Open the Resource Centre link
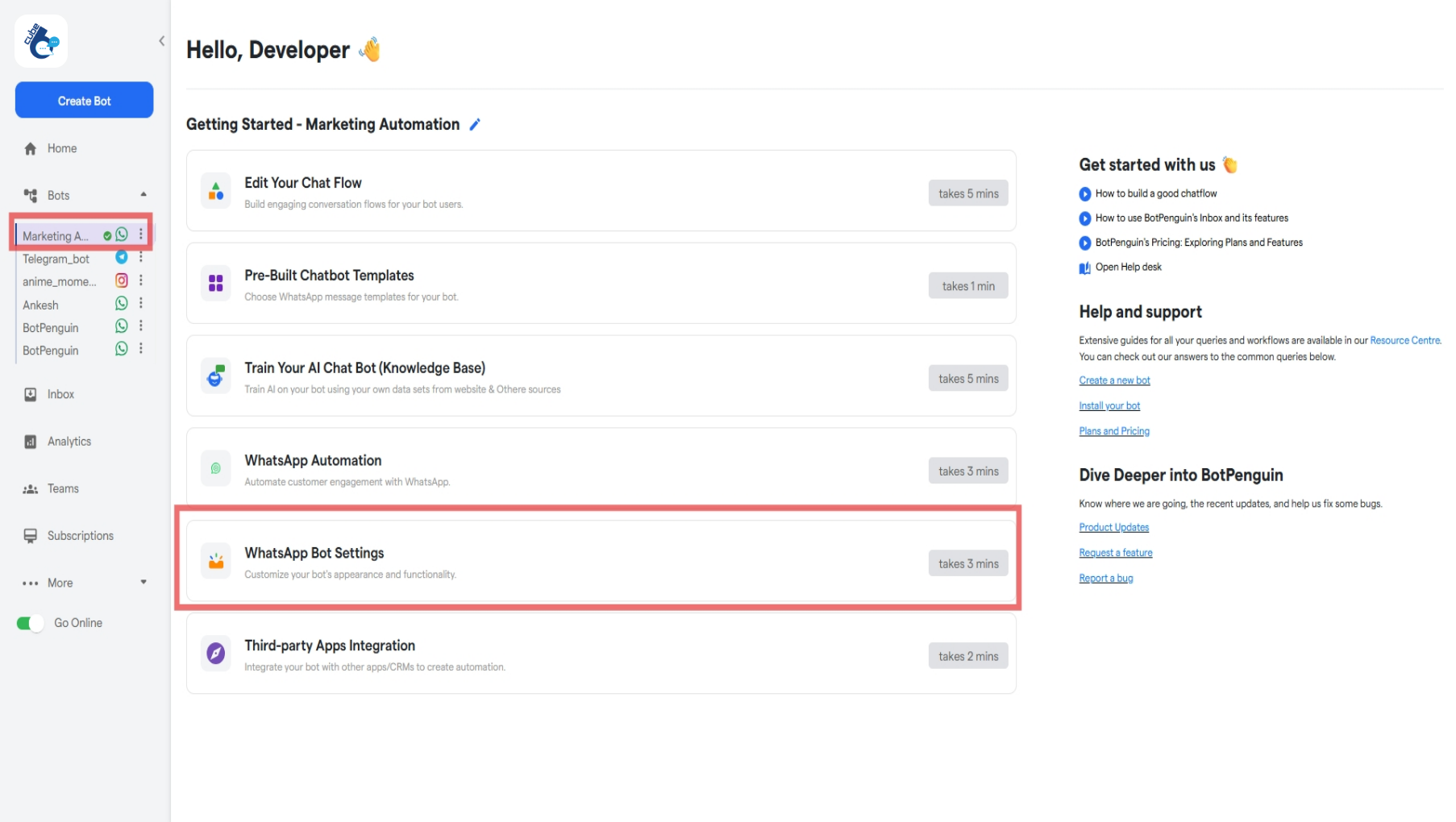 coord(1405,341)
